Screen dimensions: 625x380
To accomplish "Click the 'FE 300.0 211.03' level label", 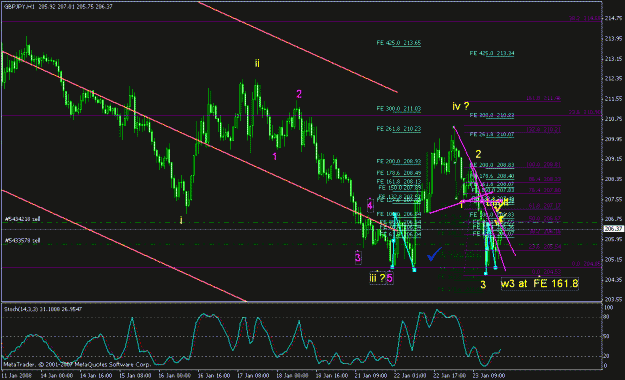I will [x=399, y=108].
